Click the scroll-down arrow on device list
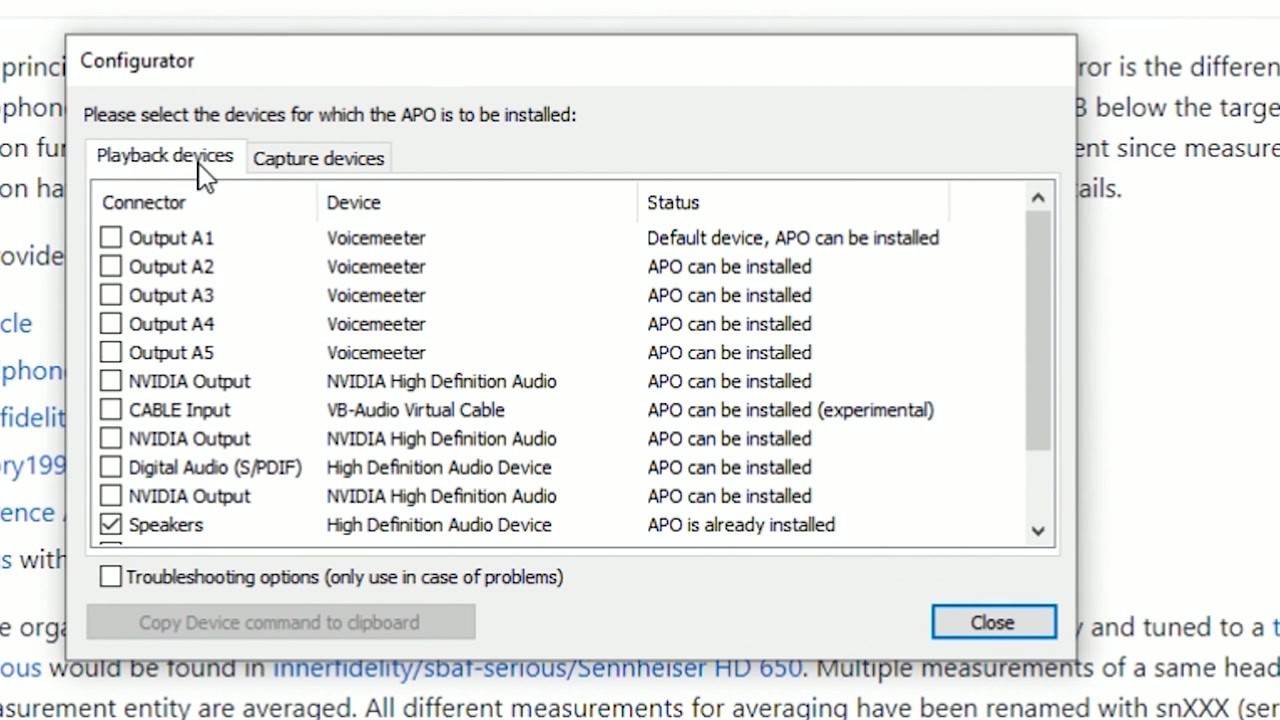Screen dimensions: 1280x720 click(1037, 531)
